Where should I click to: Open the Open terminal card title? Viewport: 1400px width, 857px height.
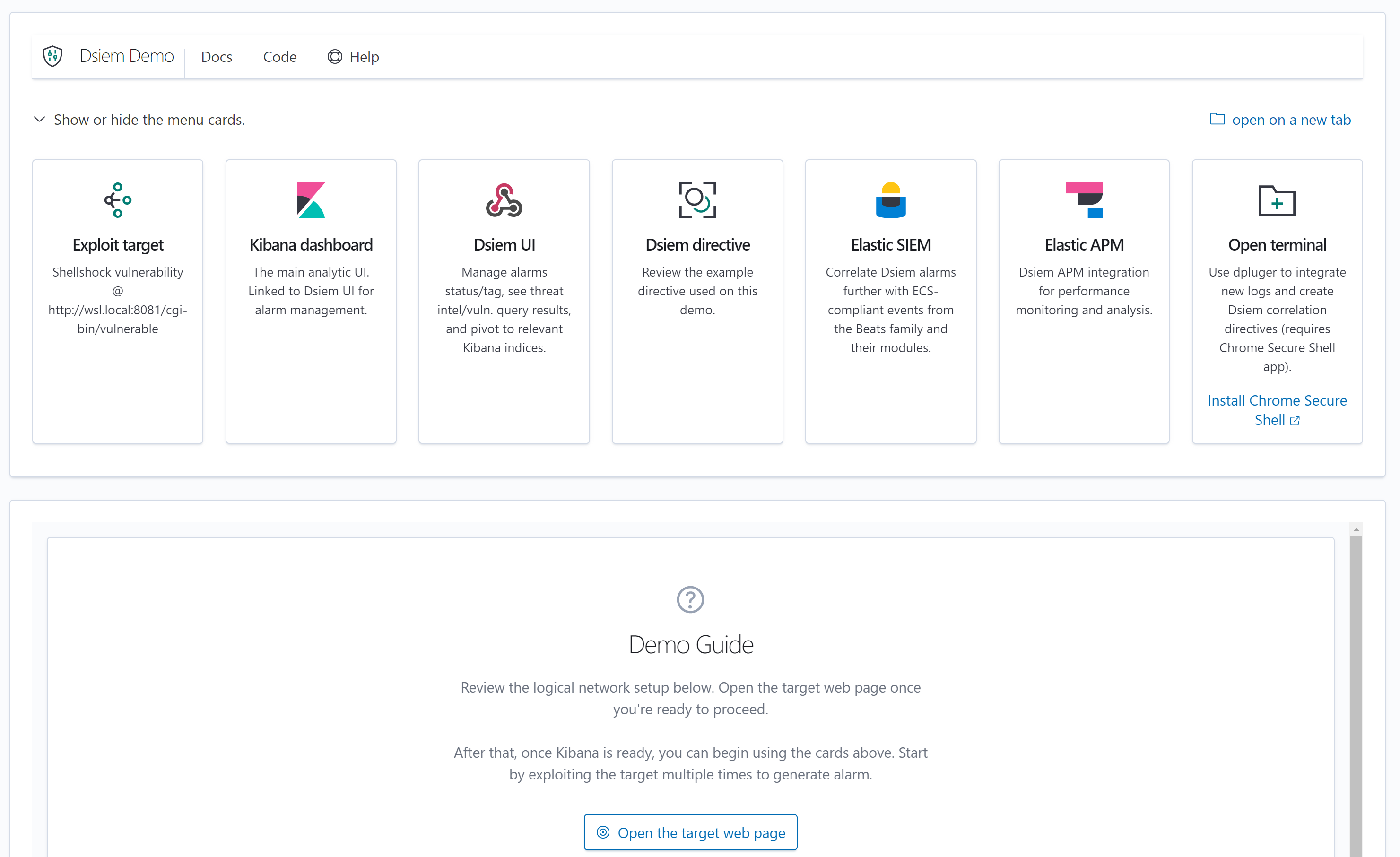(1277, 245)
